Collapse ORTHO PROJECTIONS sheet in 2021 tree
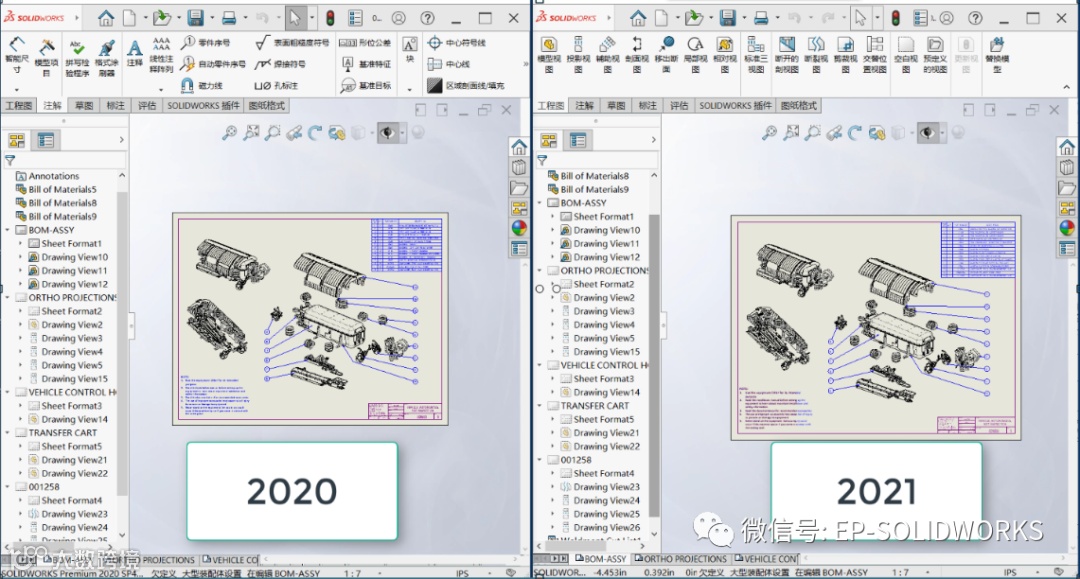This screenshot has height=579, width=1080. coord(540,271)
